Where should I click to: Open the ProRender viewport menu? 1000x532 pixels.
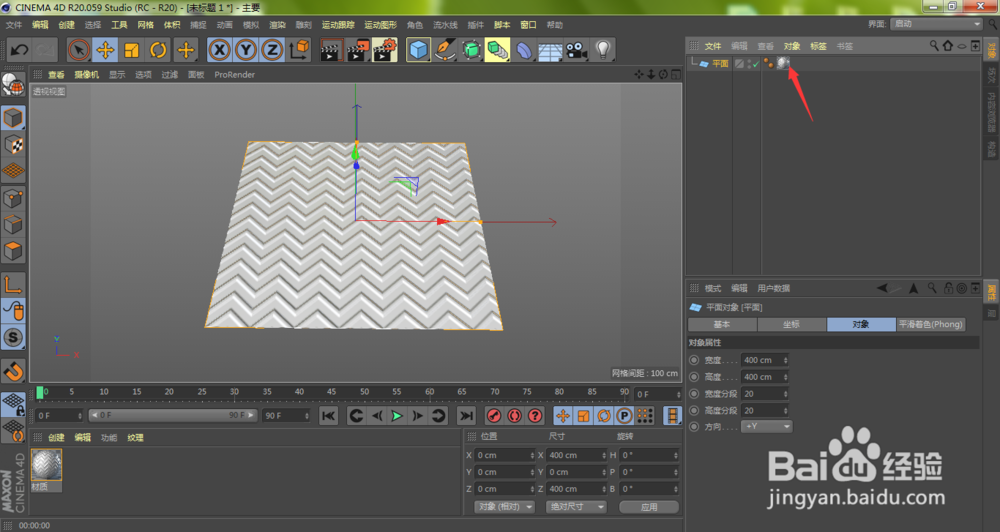click(x=234, y=75)
